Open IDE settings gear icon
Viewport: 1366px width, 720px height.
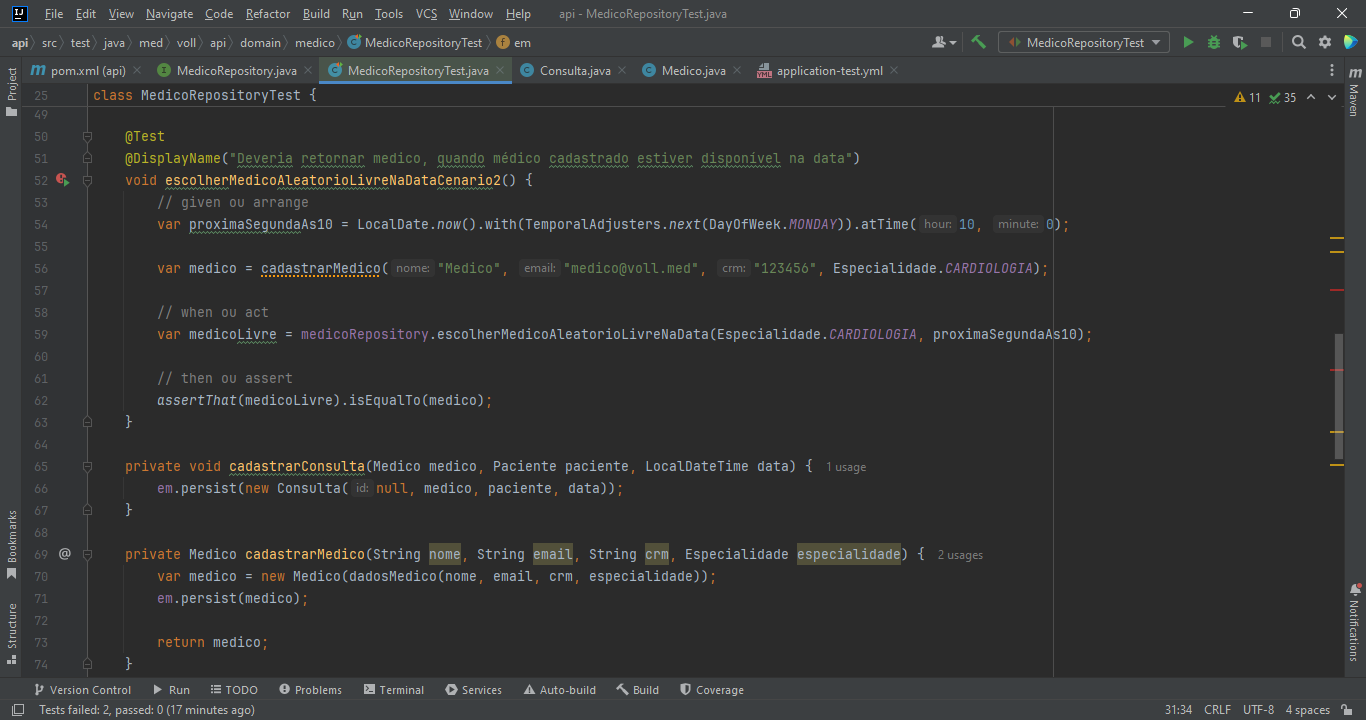[1325, 43]
